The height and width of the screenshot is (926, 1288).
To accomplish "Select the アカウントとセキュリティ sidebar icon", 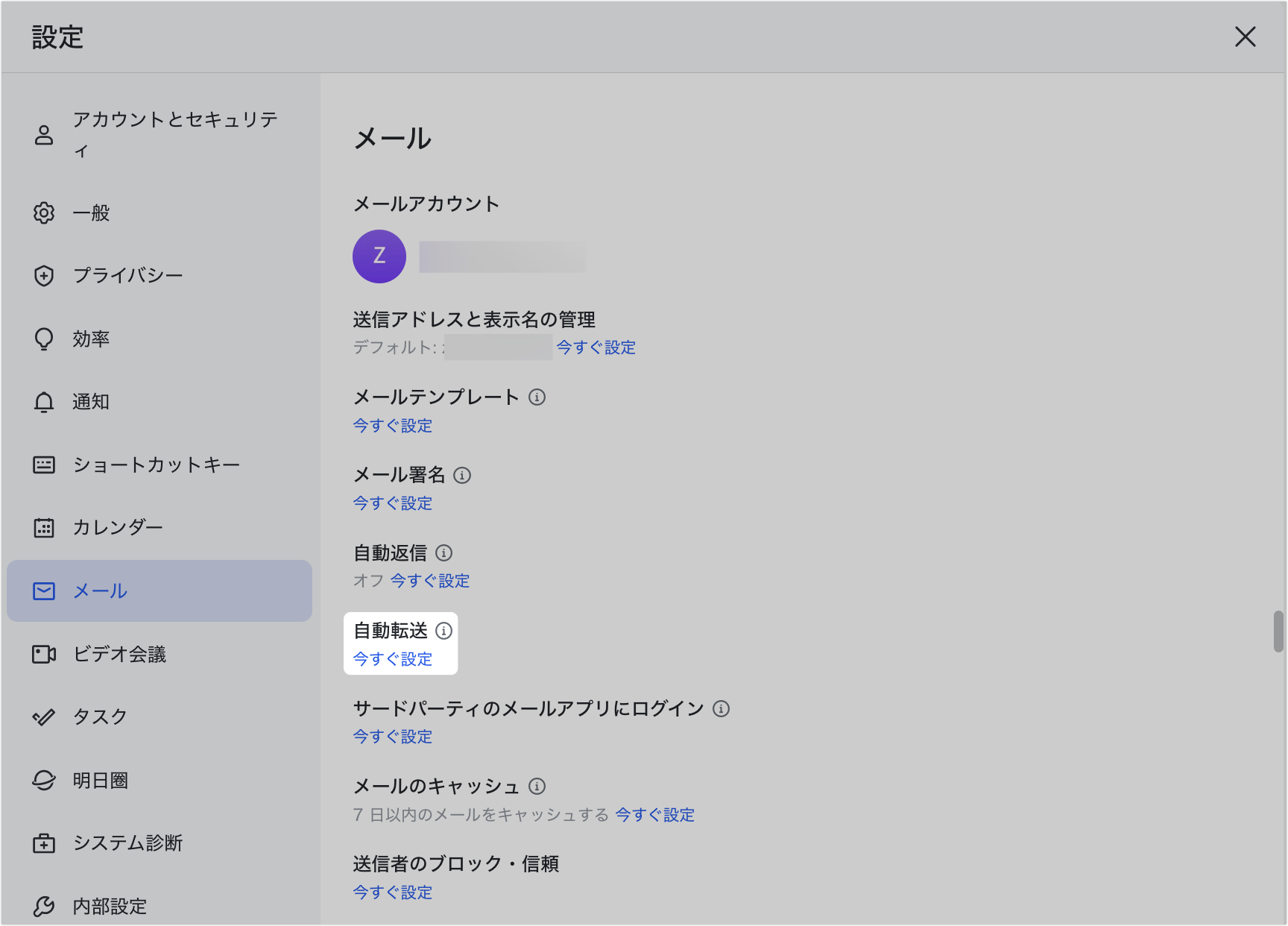I will click(43, 134).
